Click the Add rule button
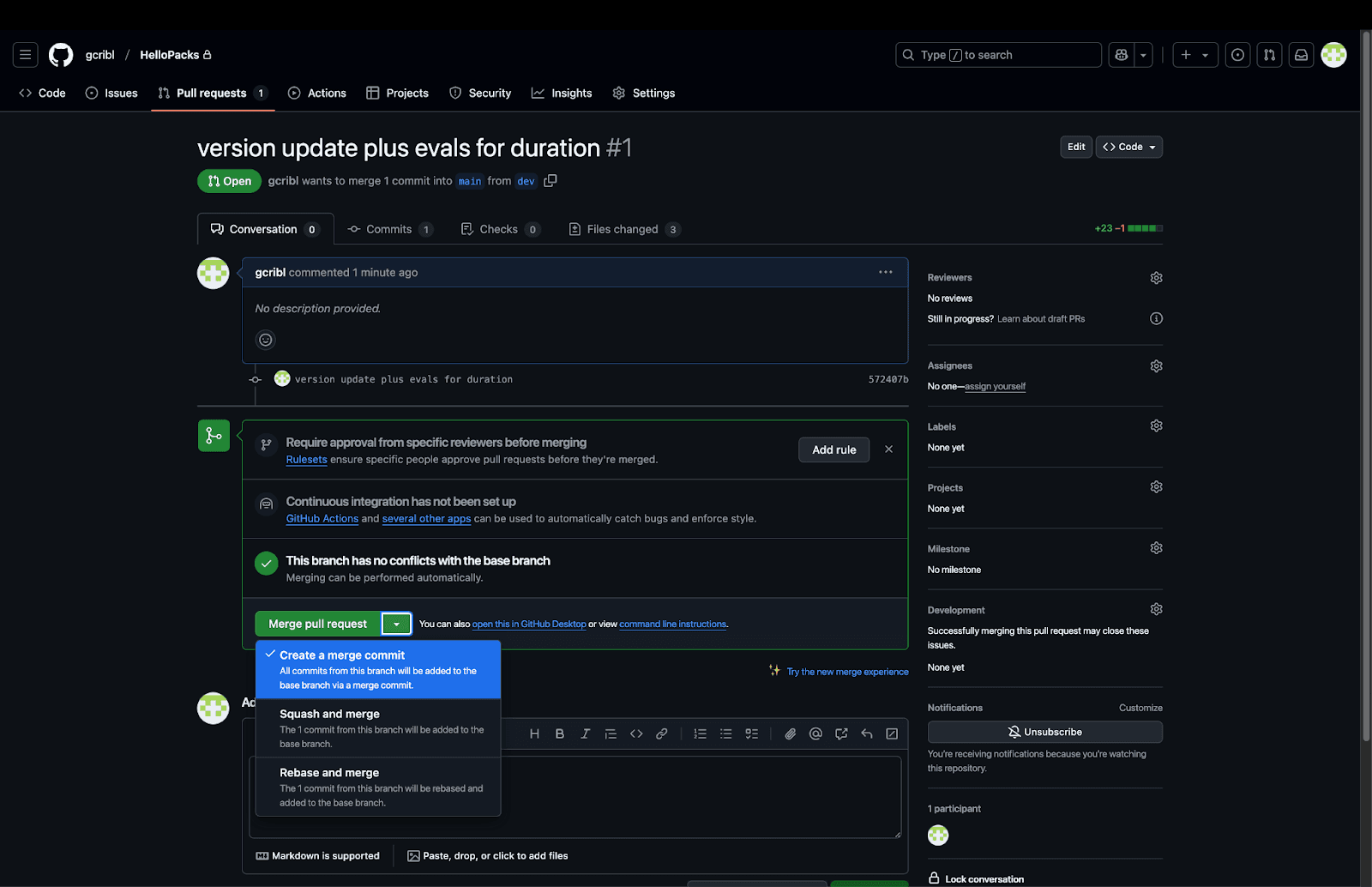The image size is (1372, 887). [x=833, y=450]
